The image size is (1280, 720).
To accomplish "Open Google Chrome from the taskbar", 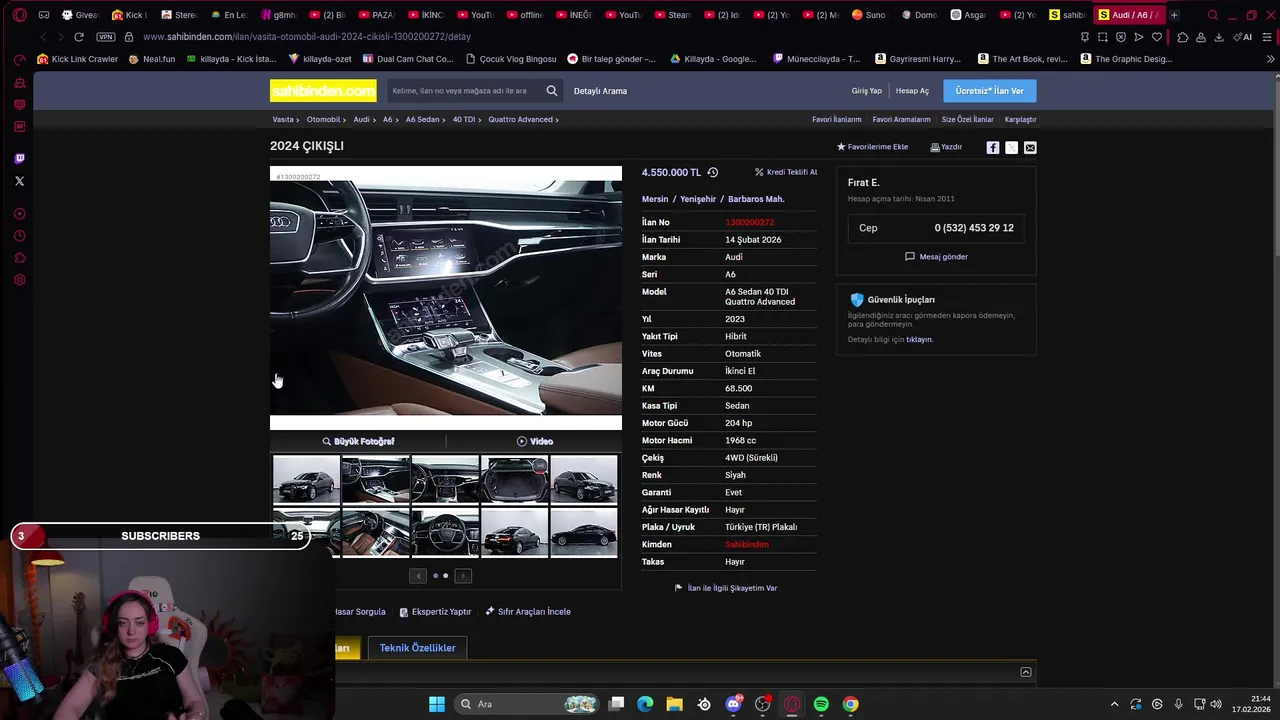I will coord(850,704).
